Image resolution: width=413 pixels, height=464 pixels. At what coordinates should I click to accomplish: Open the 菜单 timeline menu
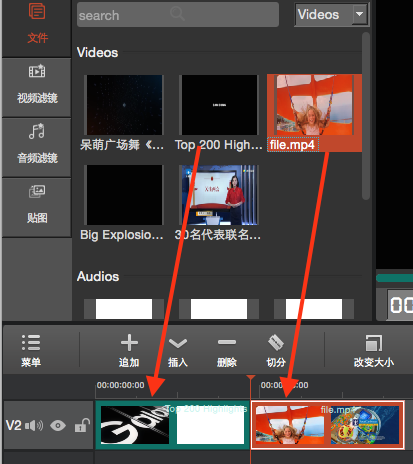[31, 350]
